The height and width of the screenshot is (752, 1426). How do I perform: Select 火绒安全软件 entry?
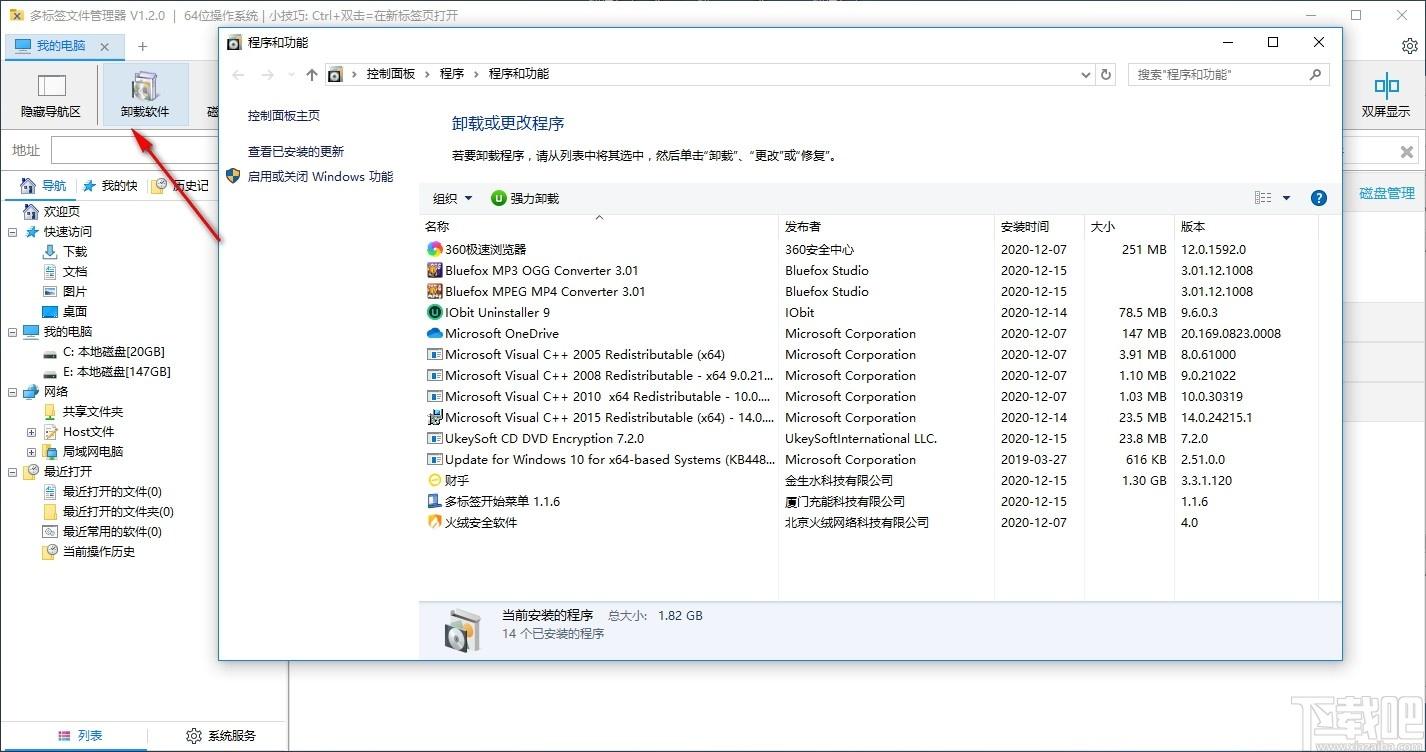(x=870, y=523)
